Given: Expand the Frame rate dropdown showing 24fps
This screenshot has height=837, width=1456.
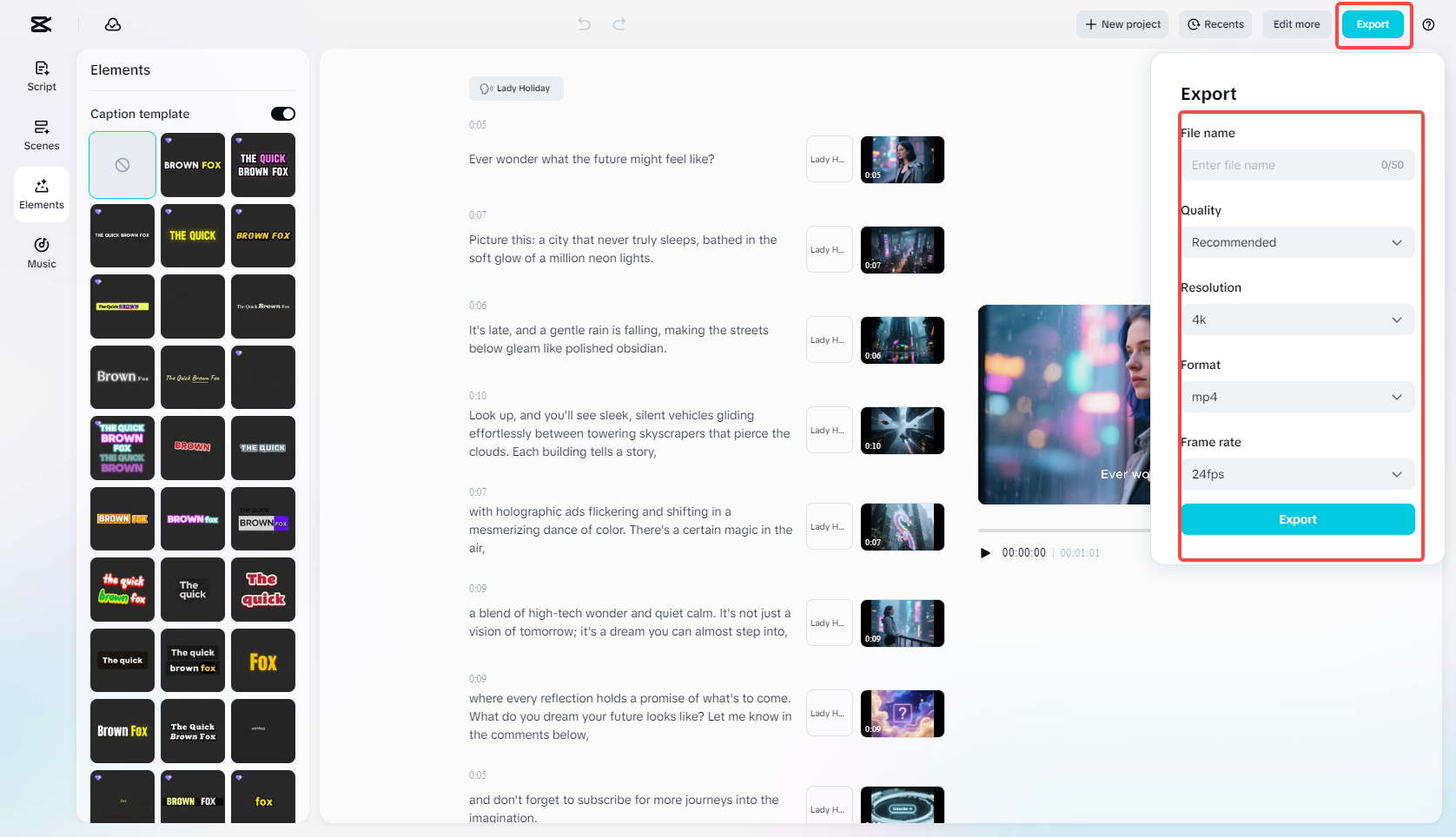Looking at the screenshot, I should click(1297, 474).
